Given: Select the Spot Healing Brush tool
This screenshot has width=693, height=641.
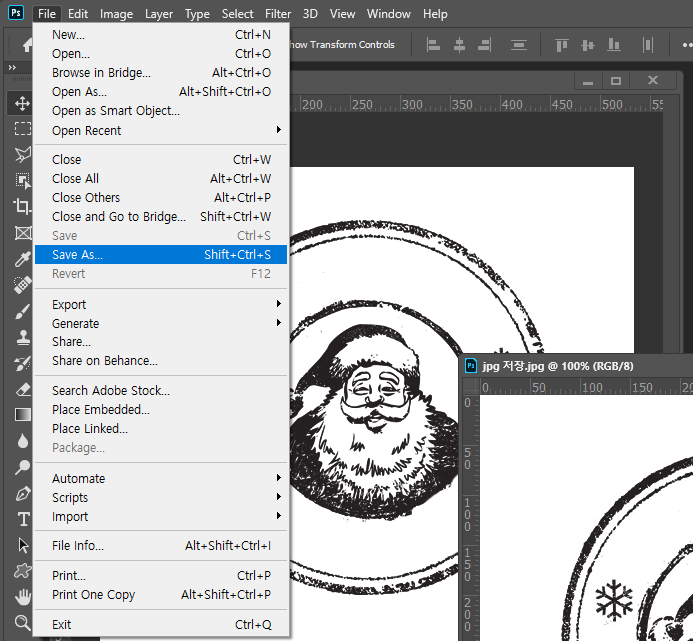Looking at the screenshot, I should pyautogui.click(x=22, y=285).
